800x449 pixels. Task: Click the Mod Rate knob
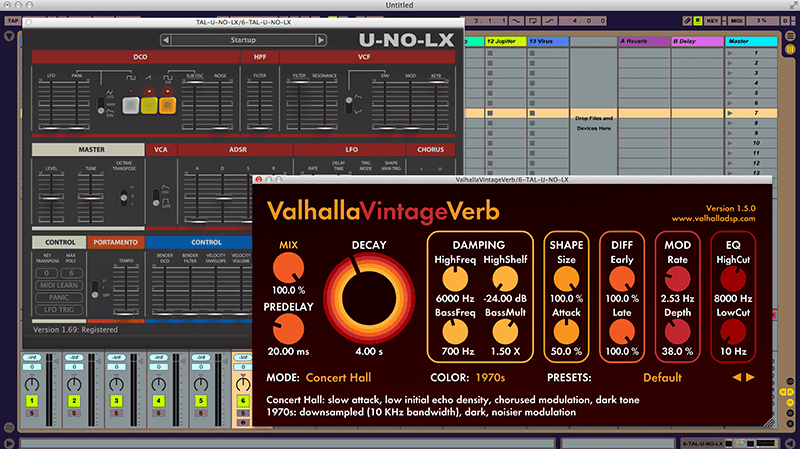pyautogui.click(x=678, y=279)
